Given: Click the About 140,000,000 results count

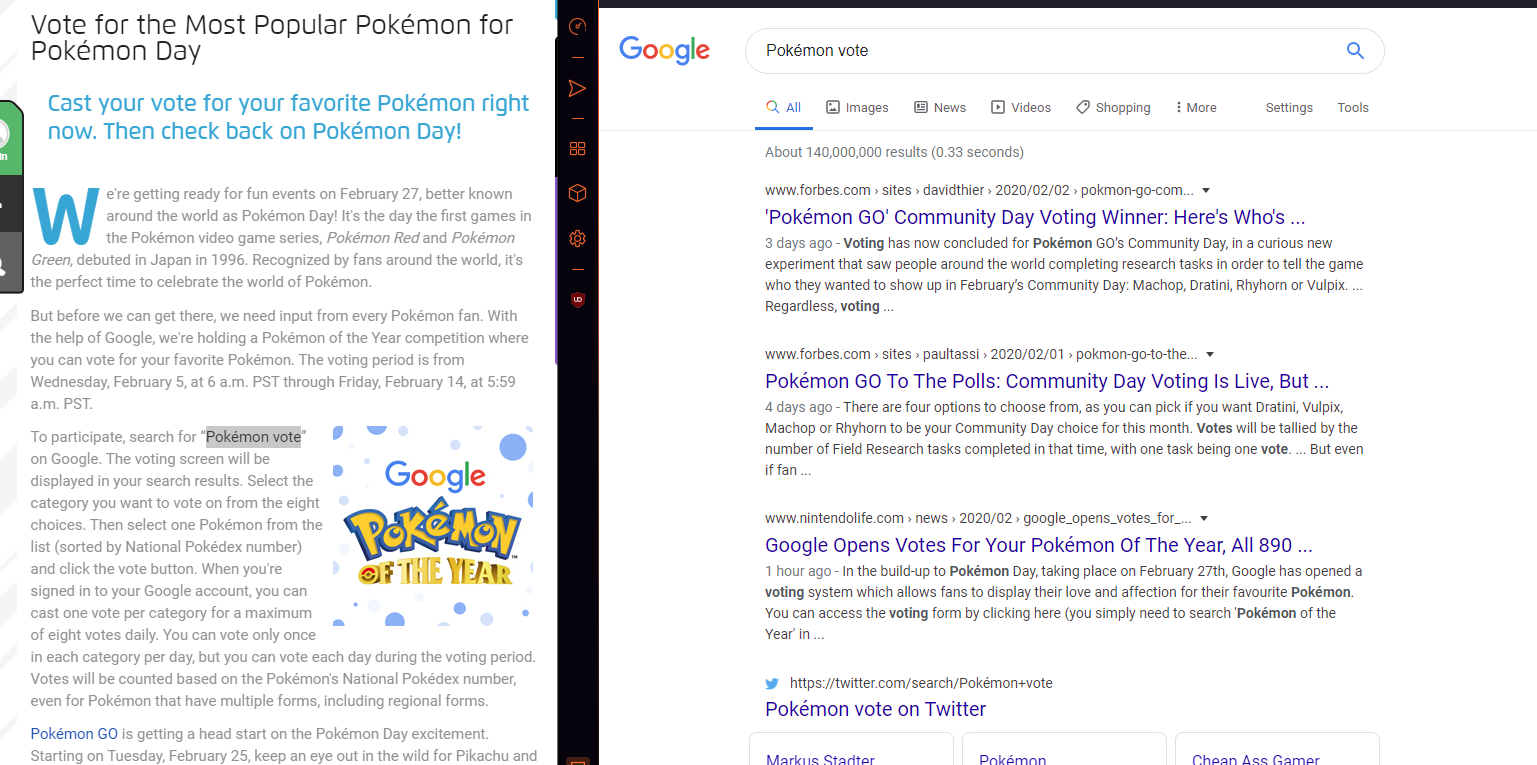Looking at the screenshot, I should tap(894, 152).
